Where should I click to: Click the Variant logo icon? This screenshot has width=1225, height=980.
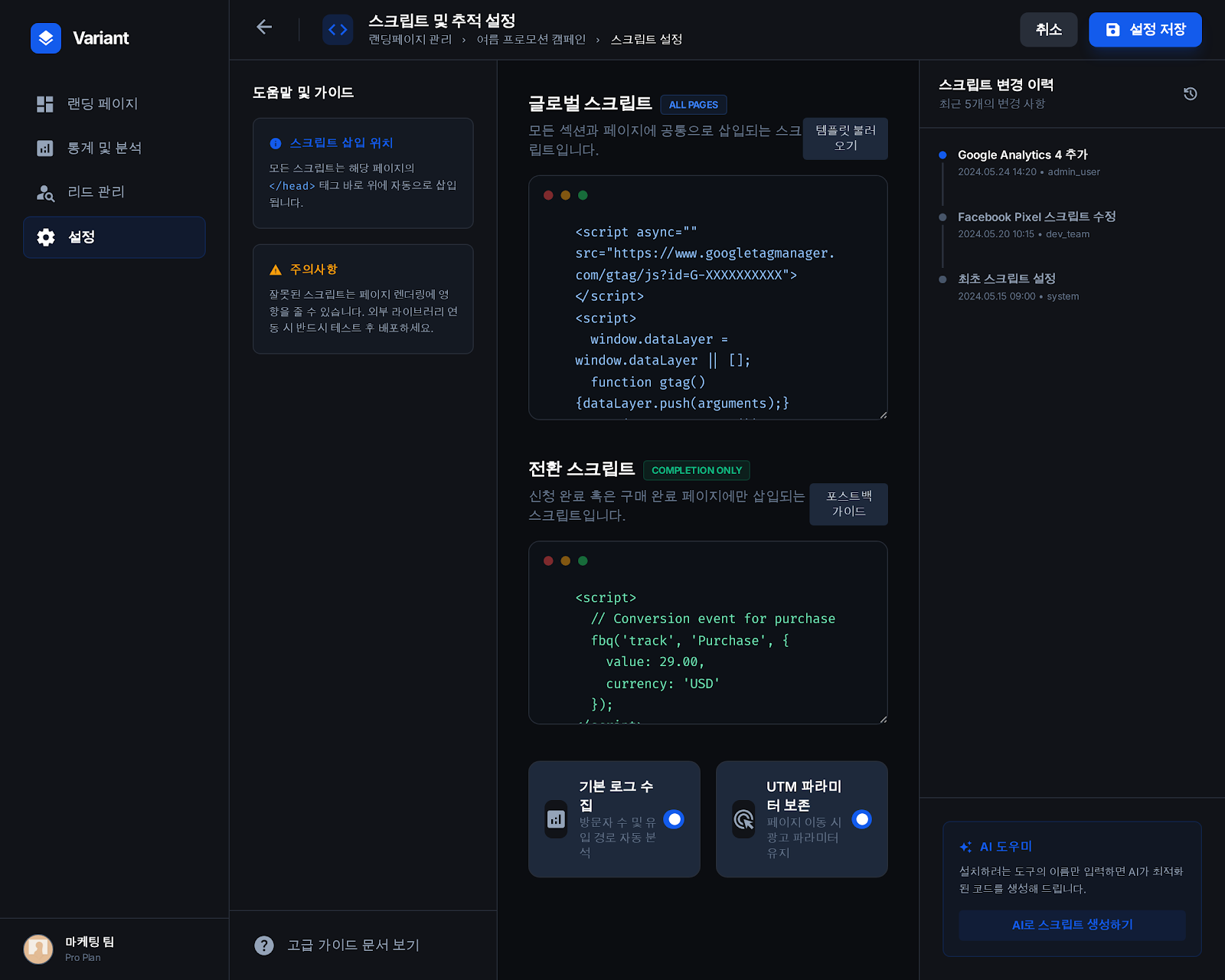46,38
